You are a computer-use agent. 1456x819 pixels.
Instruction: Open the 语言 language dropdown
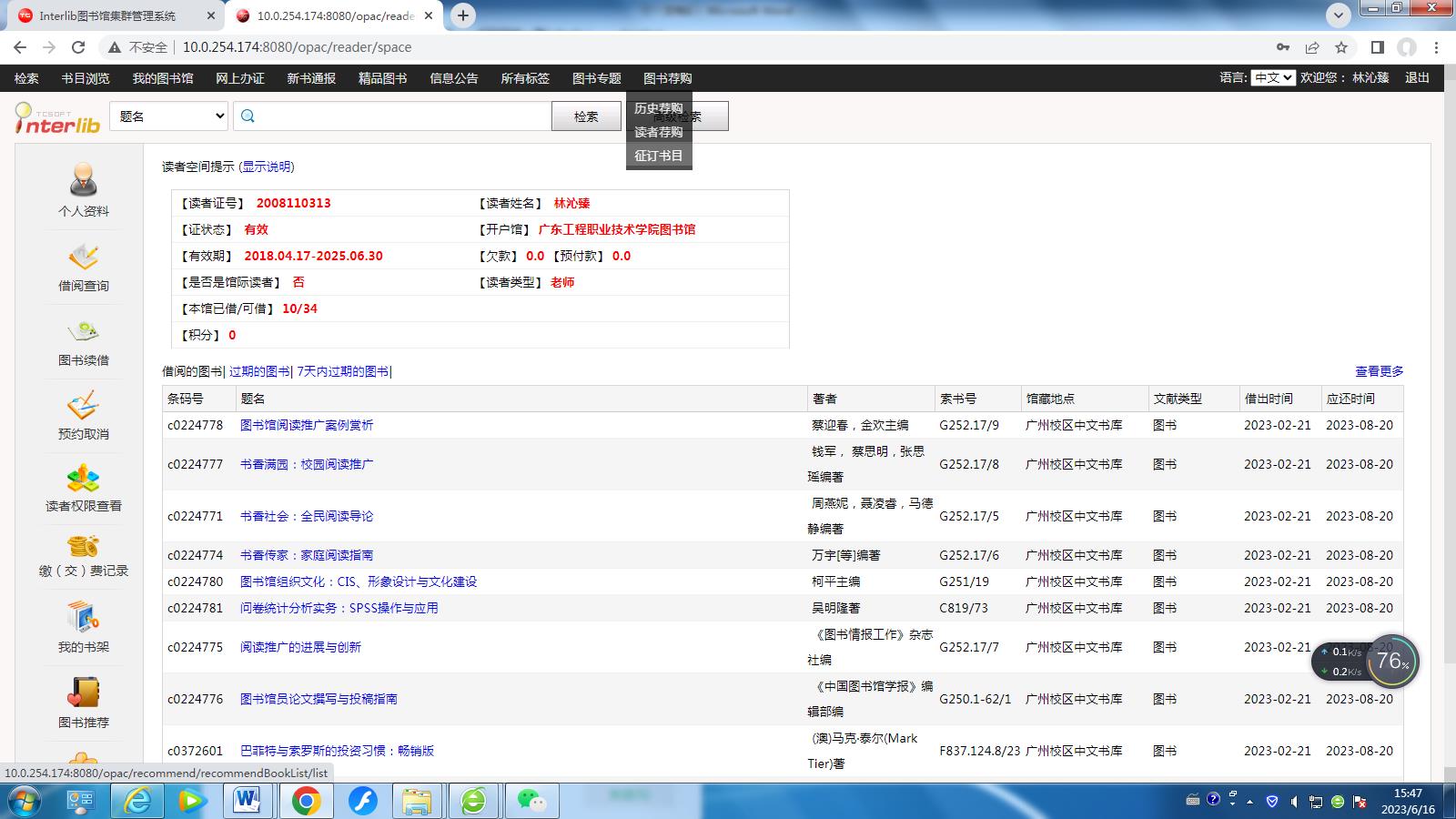point(1272,78)
